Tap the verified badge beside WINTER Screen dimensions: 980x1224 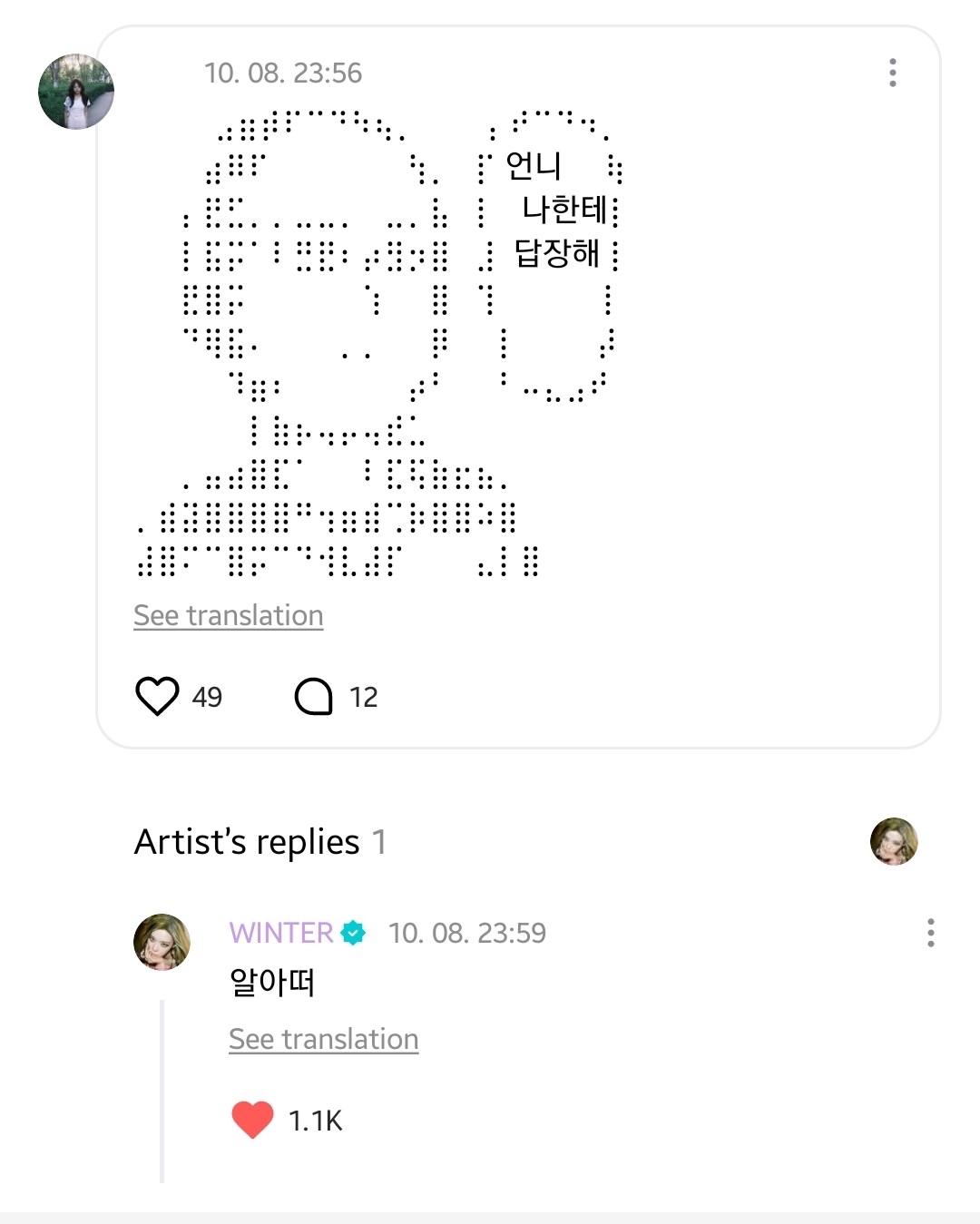click(x=353, y=933)
